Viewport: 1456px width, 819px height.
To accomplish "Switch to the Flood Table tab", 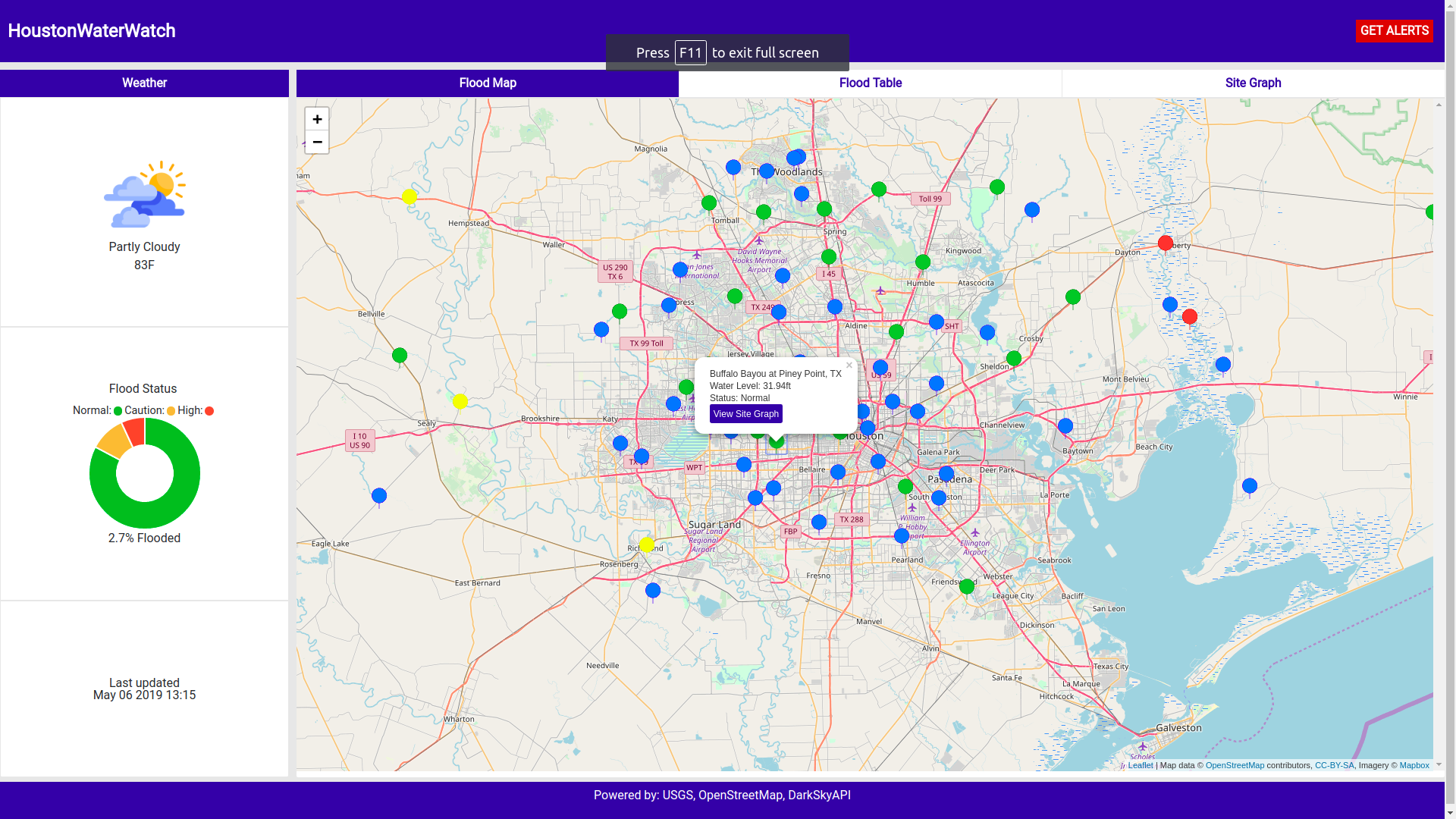I will click(x=870, y=83).
